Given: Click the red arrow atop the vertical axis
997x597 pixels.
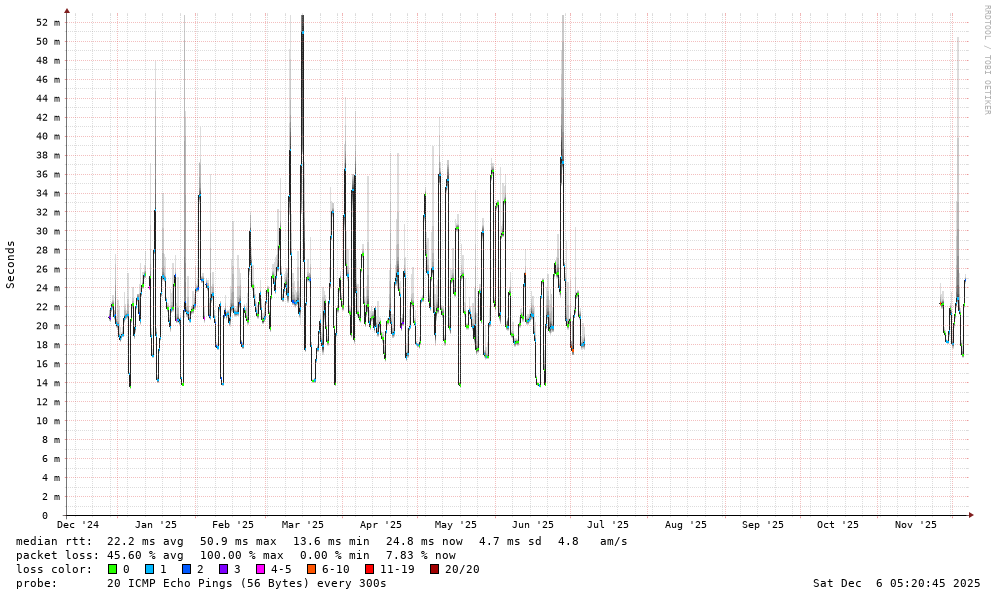Looking at the screenshot, I should pyautogui.click(x=67, y=11).
